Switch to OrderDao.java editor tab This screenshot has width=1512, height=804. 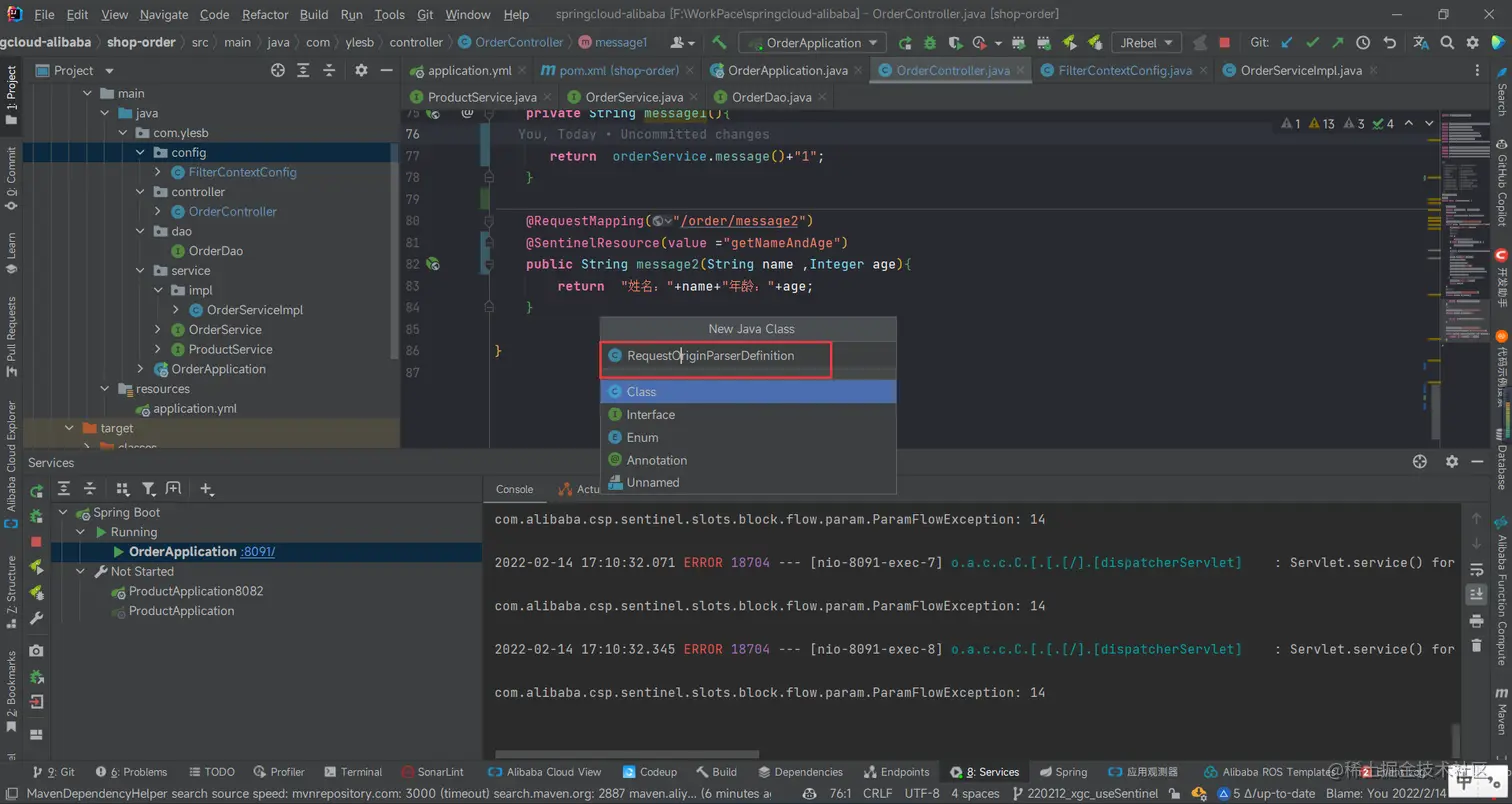click(771, 97)
